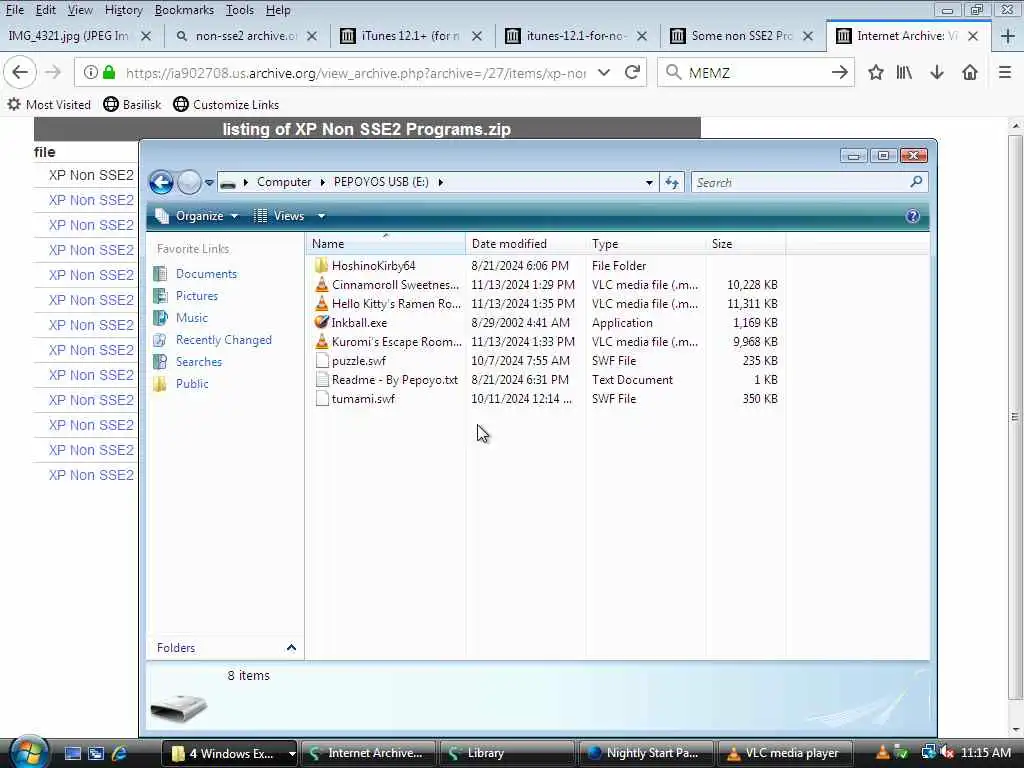Screen dimensions: 1024x768
Task: Sort by Size column header
Action: tap(745, 244)
